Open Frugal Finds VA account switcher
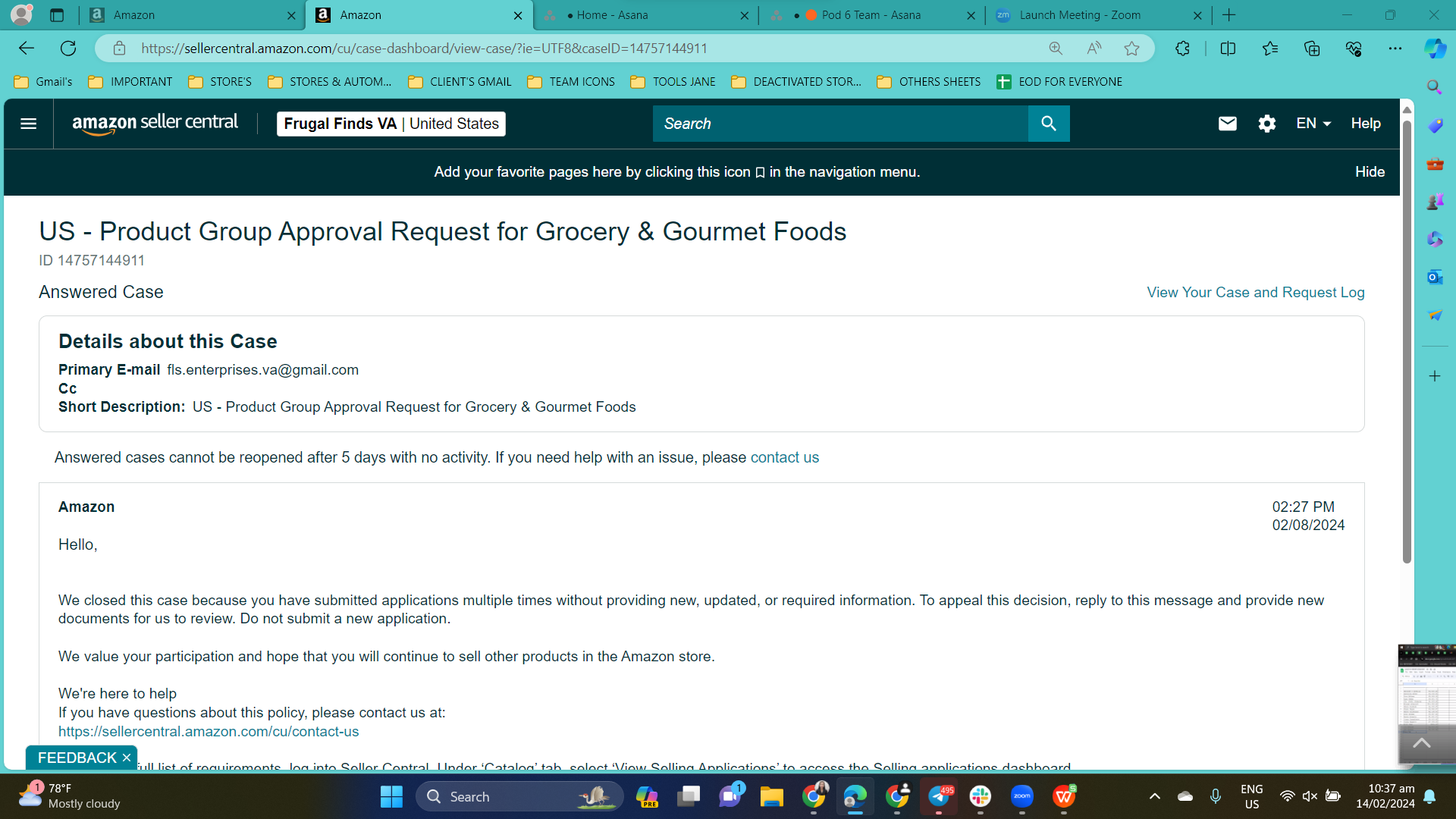 click(x=391, y=124)
